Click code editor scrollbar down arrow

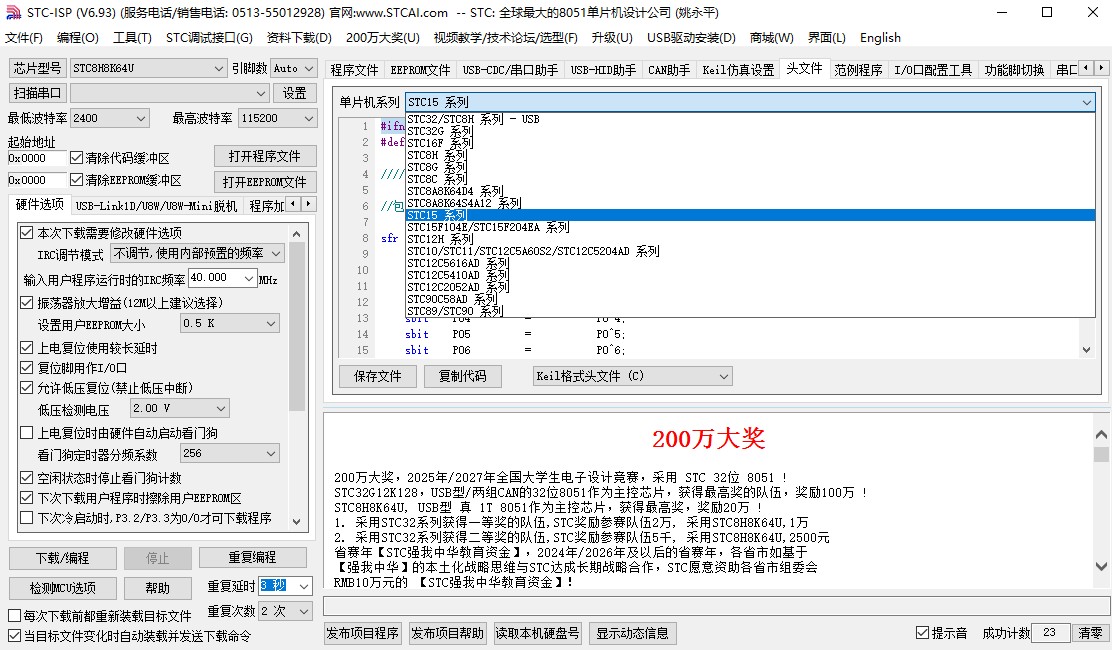(x=1086, y=349)
